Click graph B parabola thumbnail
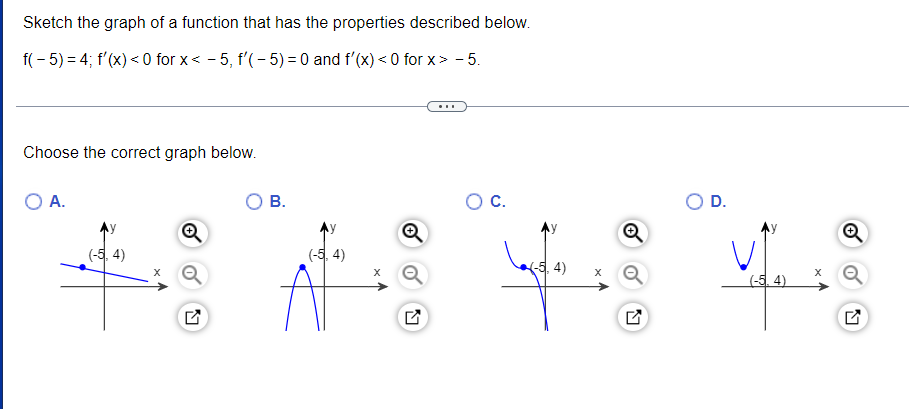 pyautogui.click(x=334, y=276)
